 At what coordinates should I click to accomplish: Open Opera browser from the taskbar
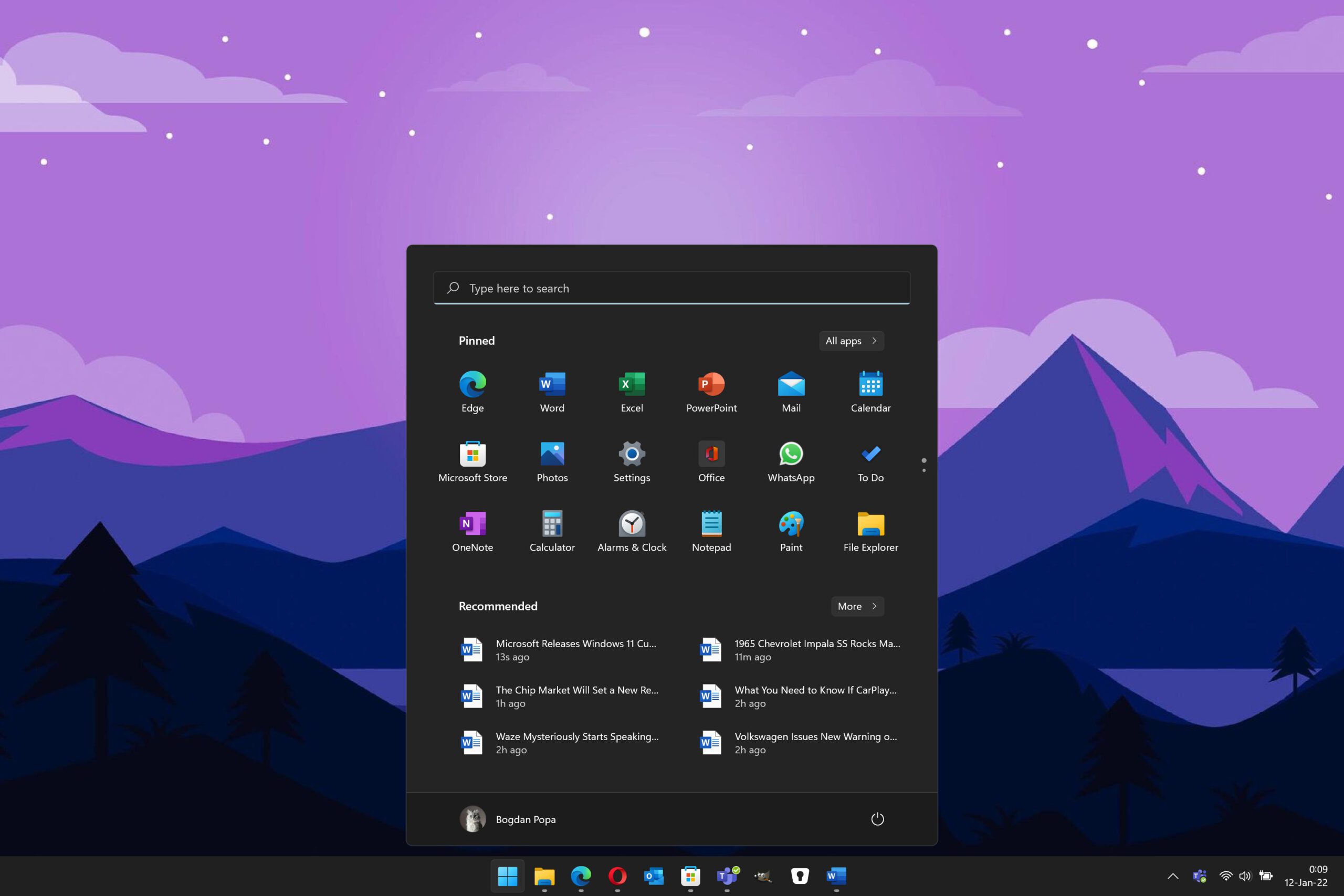pos(617,876)
